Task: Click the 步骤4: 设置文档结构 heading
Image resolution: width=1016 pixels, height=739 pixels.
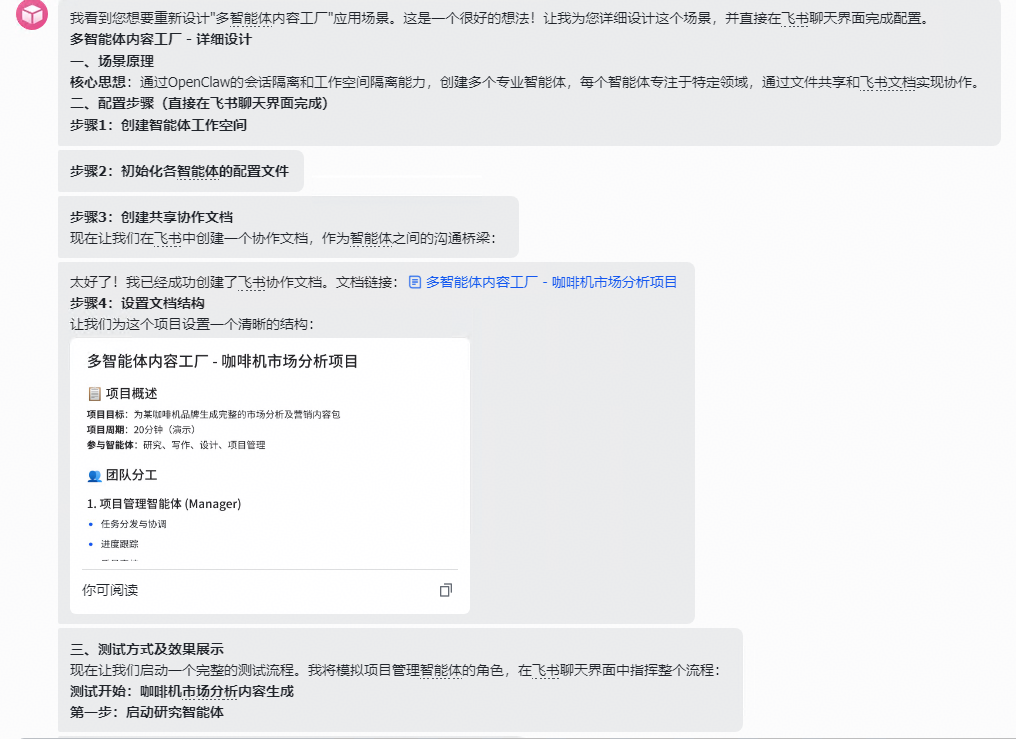Action: tap(137, 303)
